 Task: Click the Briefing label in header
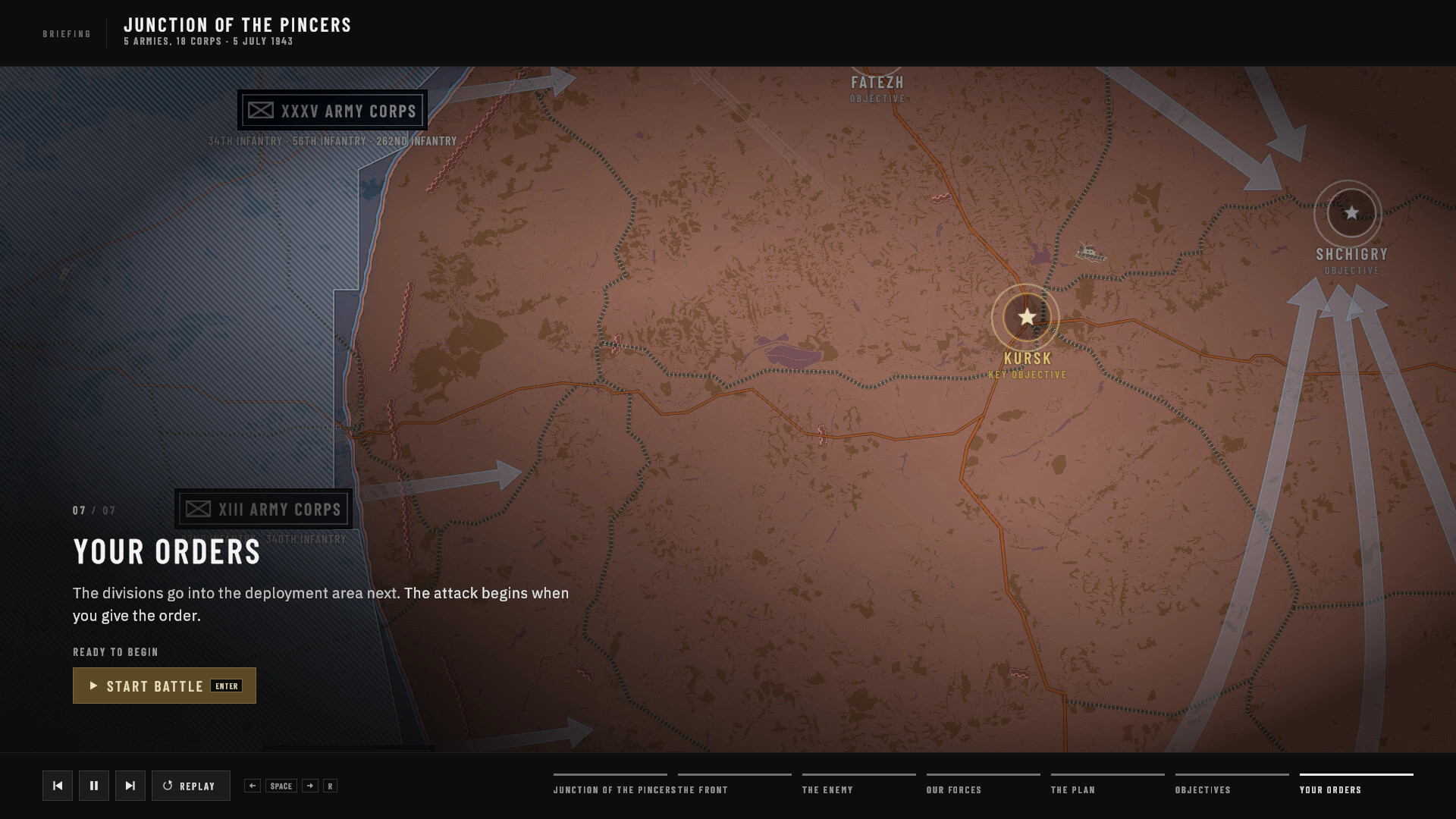[x=67, y=34]
